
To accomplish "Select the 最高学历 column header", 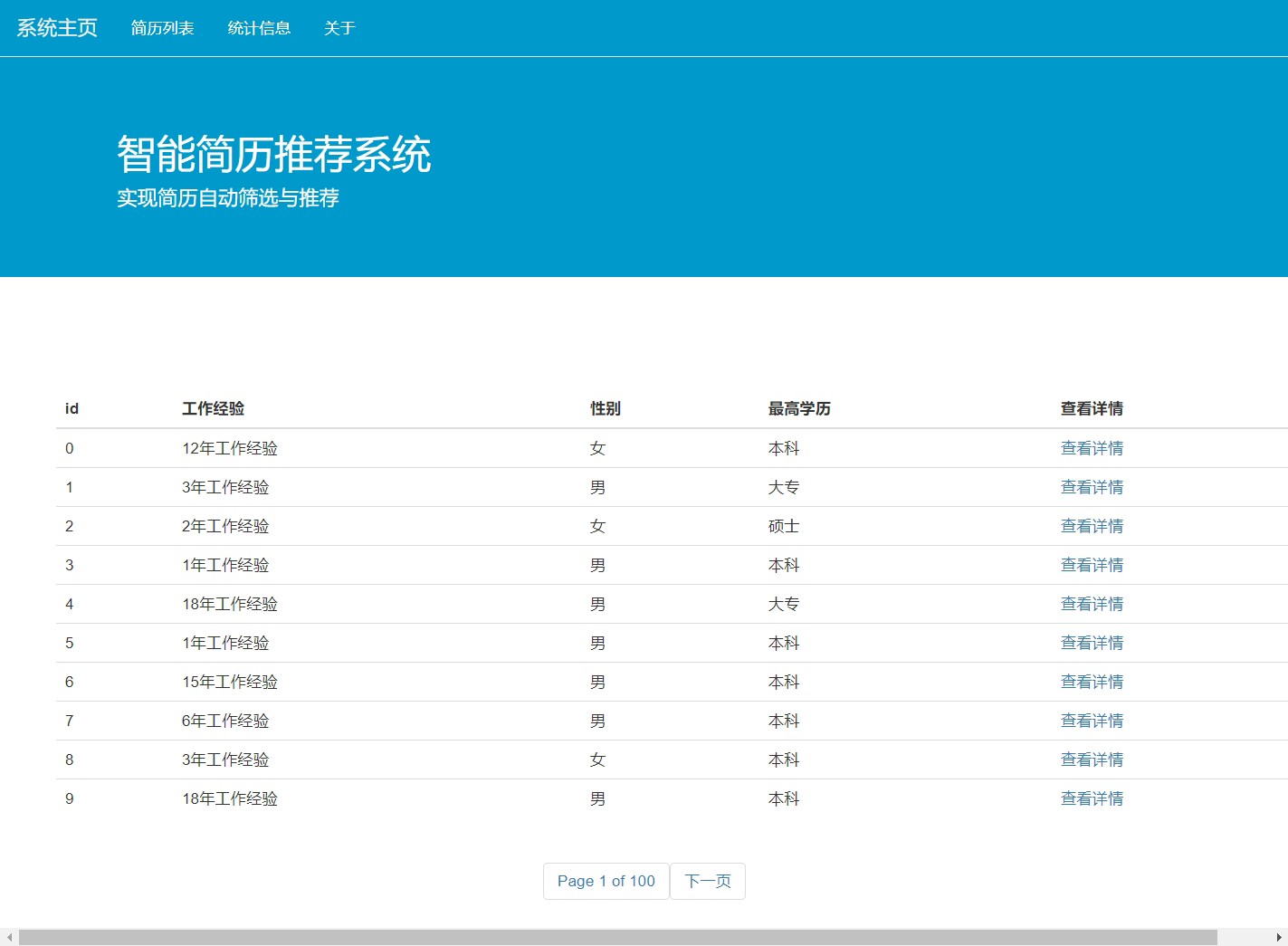I will 799,408.
